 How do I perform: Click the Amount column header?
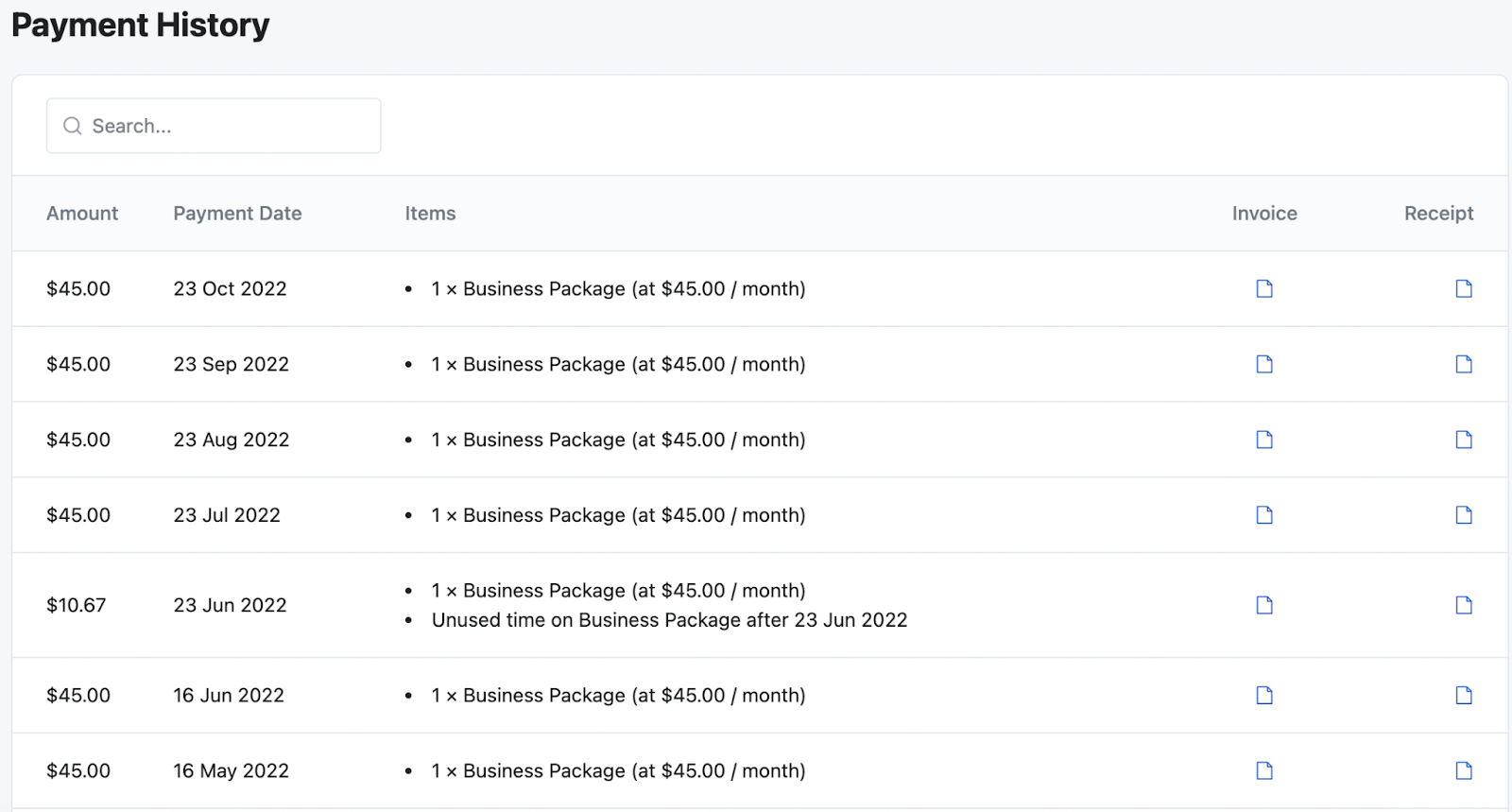click(82, 214)
